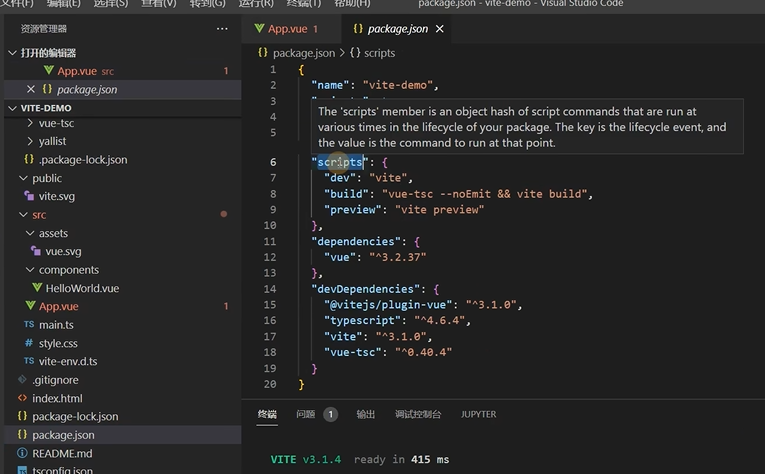Click the HelloWorld.vue Vue file icon
Viewport: 765px width, 474px height.
[37, 288]
